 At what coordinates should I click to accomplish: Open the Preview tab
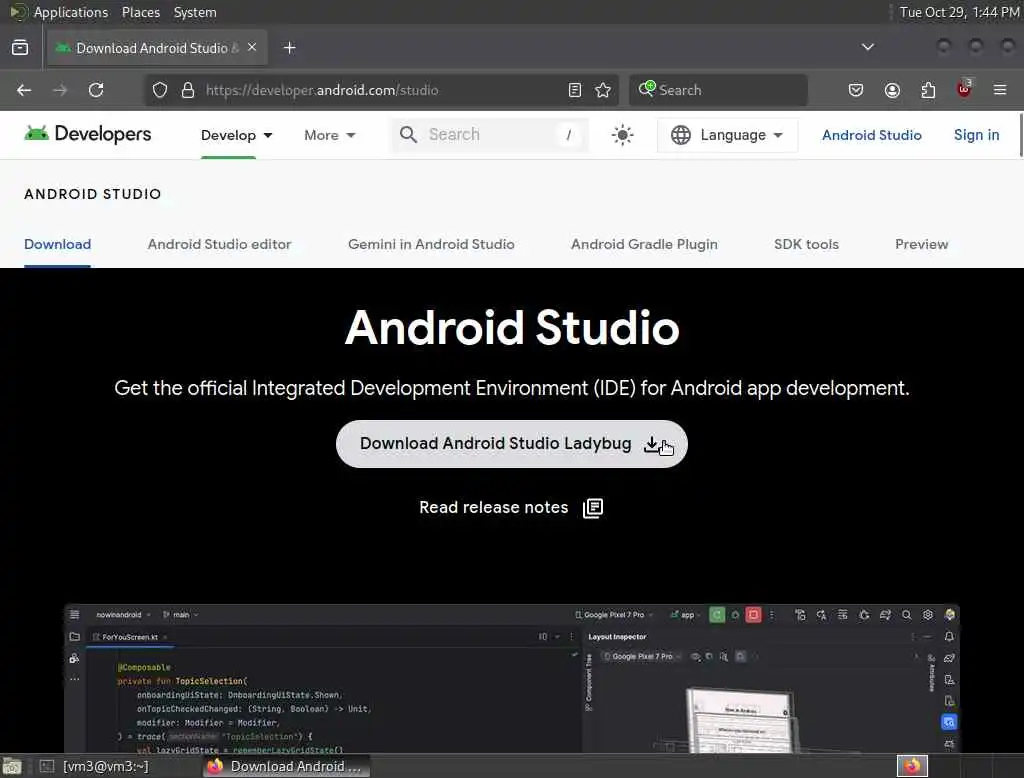click(x=921, y=244)
